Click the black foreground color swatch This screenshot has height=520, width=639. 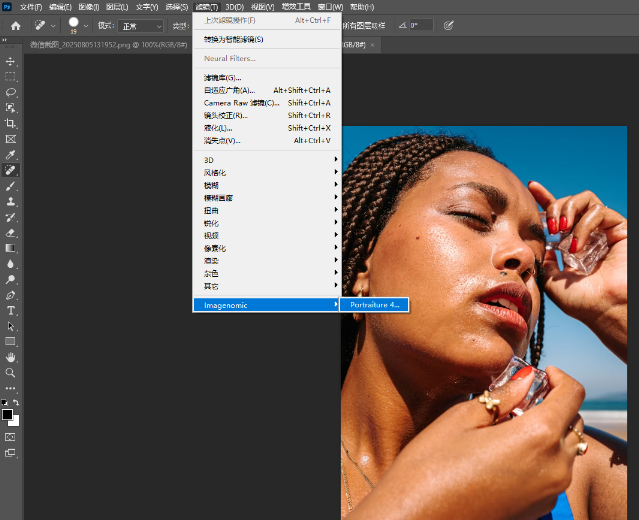7,413
